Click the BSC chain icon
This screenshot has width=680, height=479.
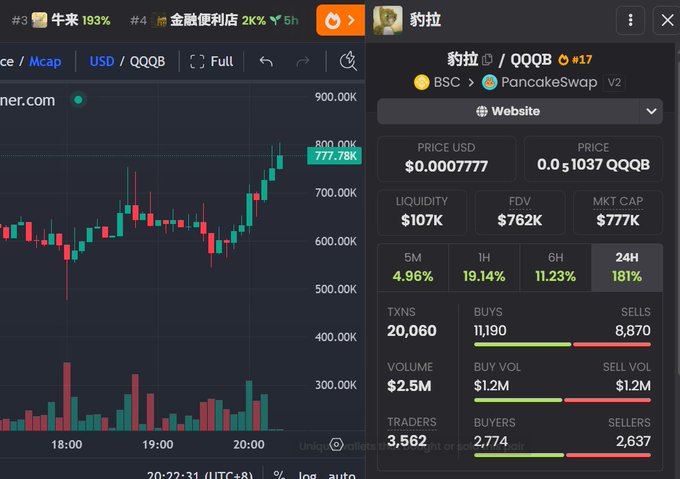pyautogui.click(x=422, y=82)
